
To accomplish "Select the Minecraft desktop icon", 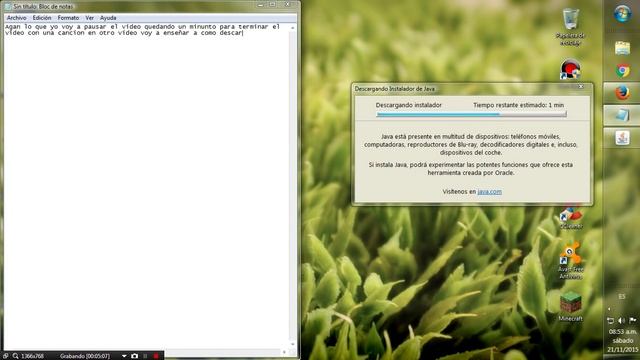I will tap(570, 307).
